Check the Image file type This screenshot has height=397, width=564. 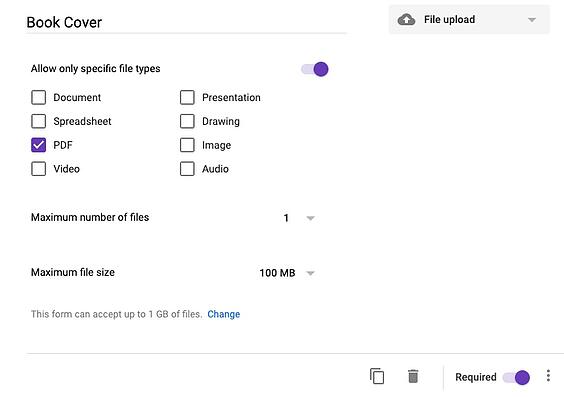pyautogui.click(x=187, y=145)
